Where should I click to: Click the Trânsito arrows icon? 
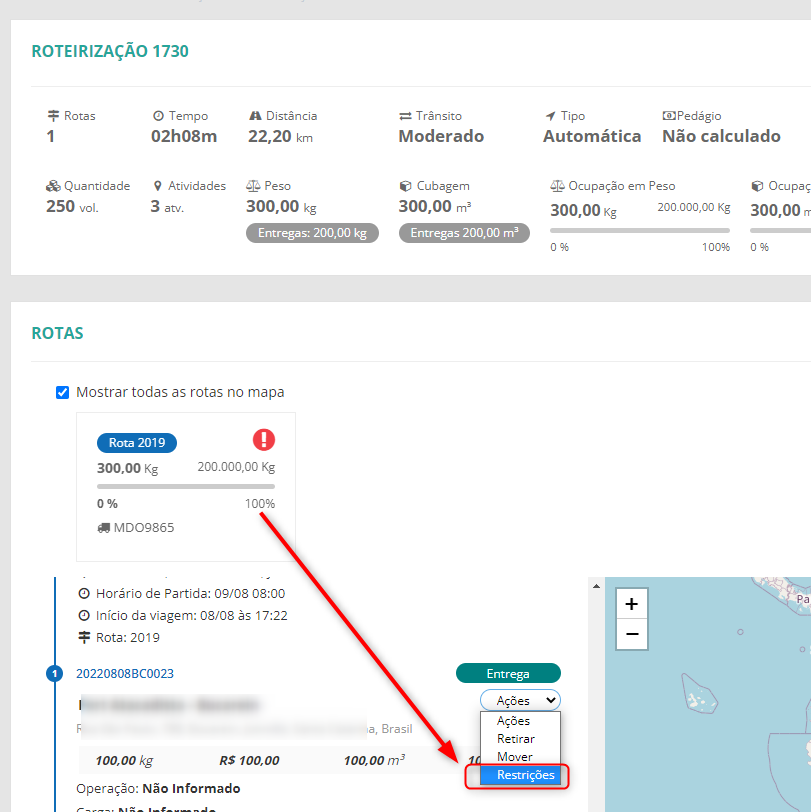pyautogui.click(x=405, y=116)
